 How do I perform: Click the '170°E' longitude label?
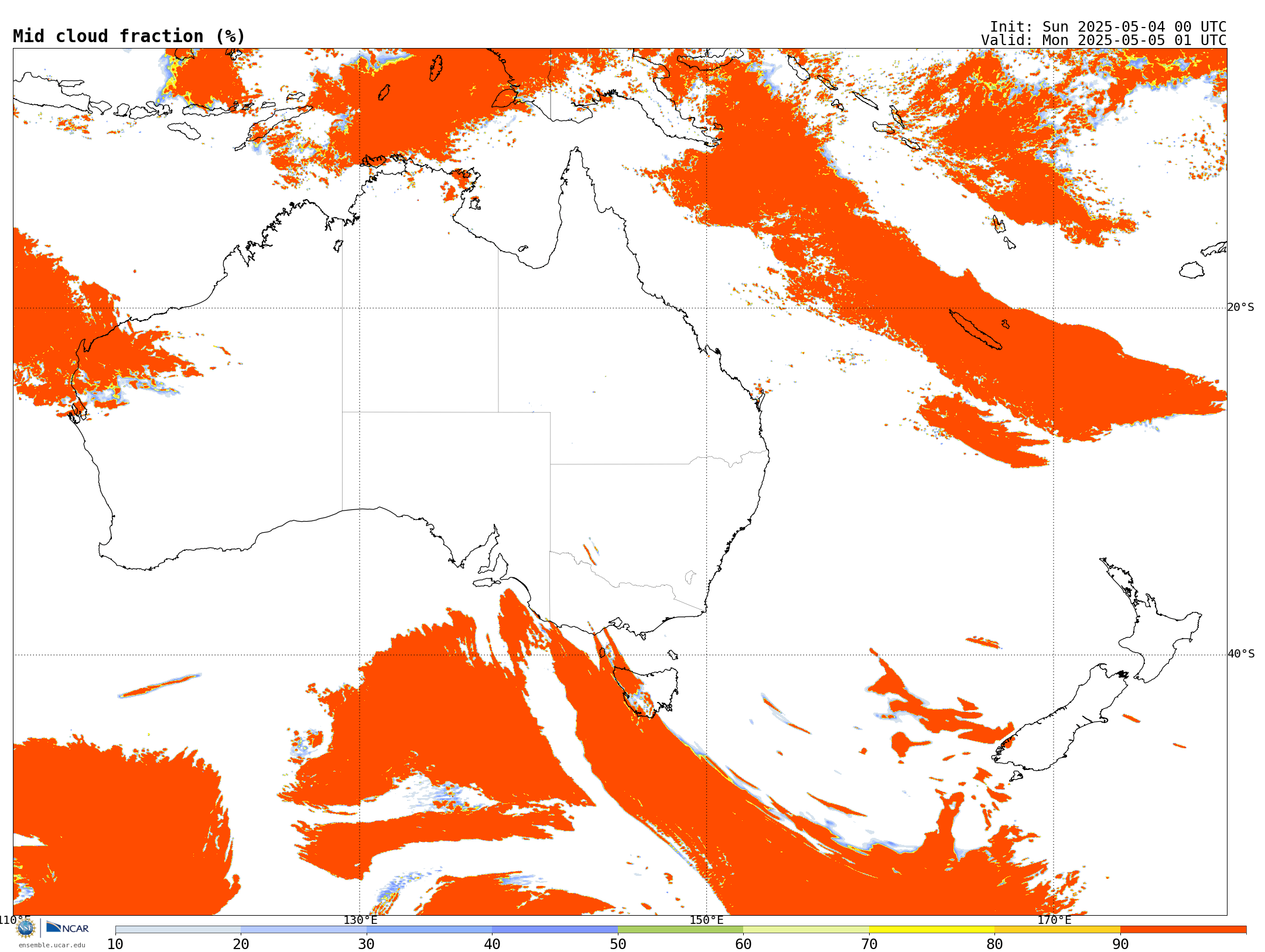[1054, 920]
